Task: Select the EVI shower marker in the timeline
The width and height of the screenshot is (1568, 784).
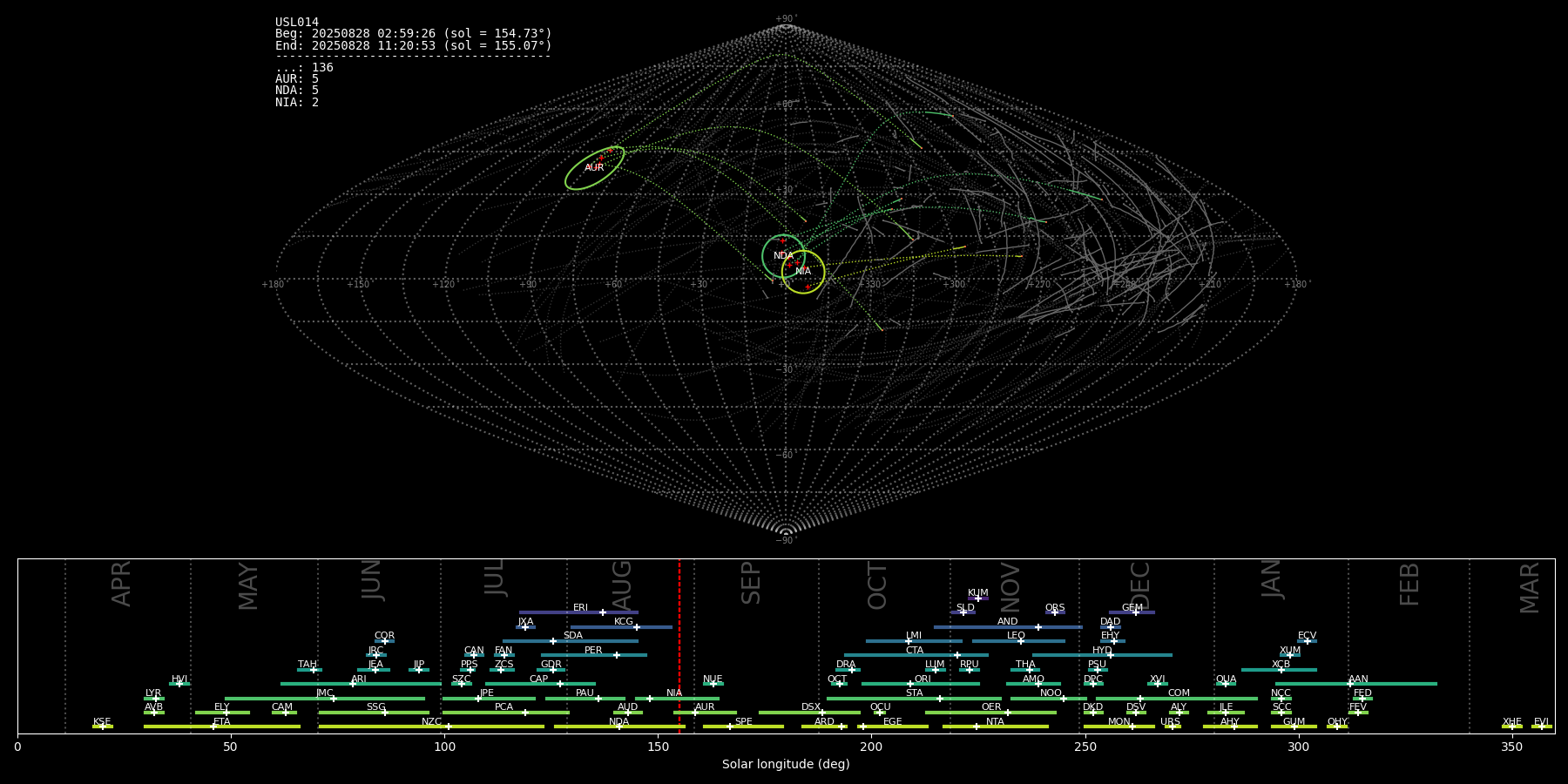Action: coord(1542,727)
